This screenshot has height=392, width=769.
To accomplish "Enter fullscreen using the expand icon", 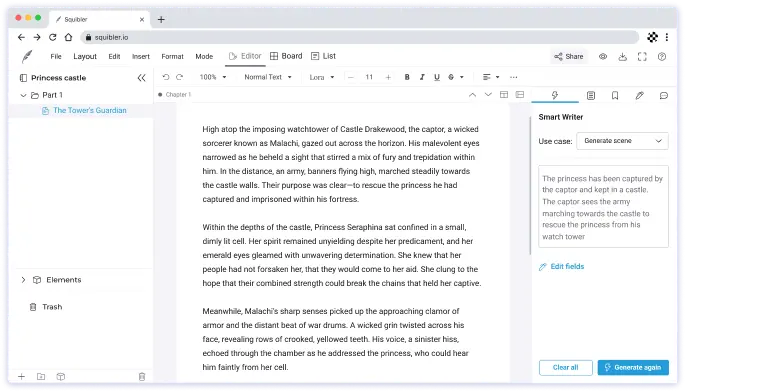I will pos(642,56).
